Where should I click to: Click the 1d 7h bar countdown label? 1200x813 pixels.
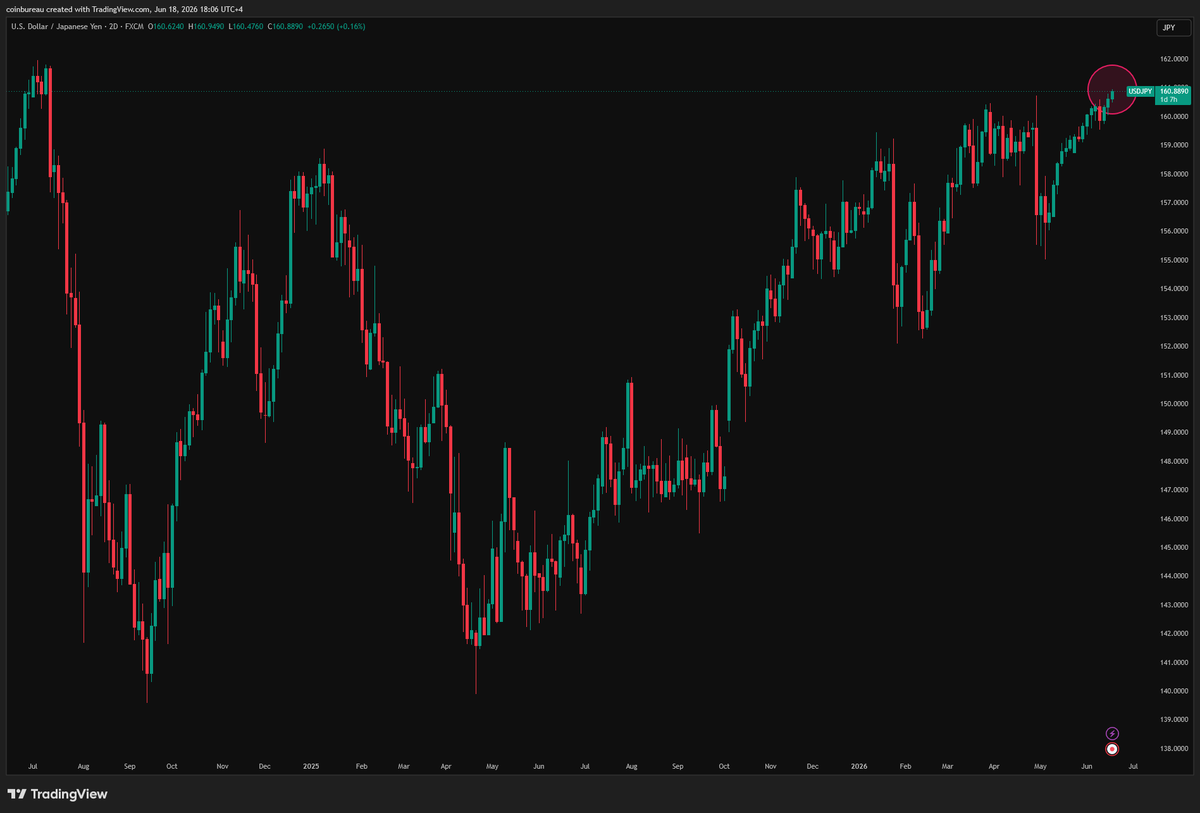(1167, 101)
